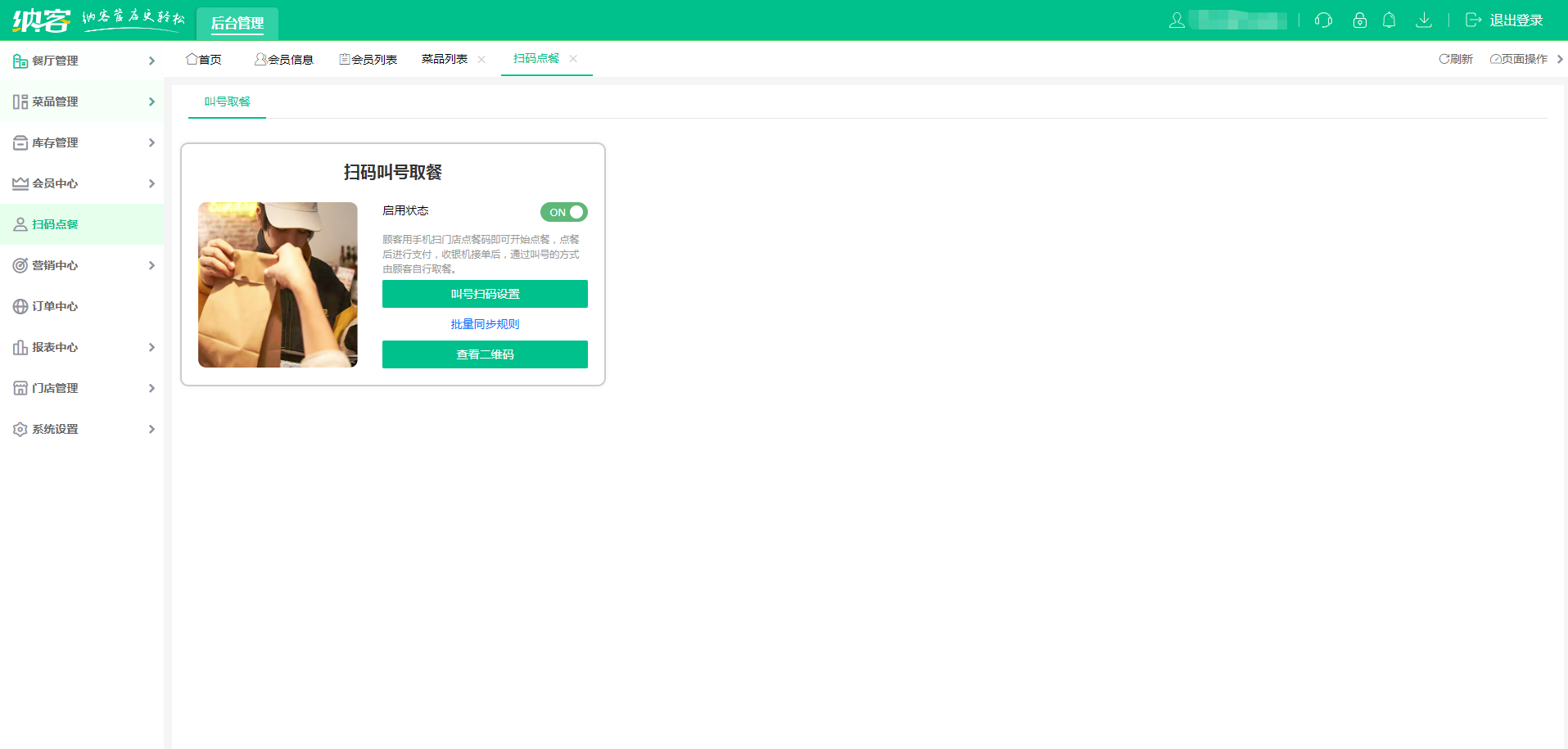Click the download icon in header
The height and width of the screenshot is (749, 1568).
pyautogui.click(x=1424, y=20)
